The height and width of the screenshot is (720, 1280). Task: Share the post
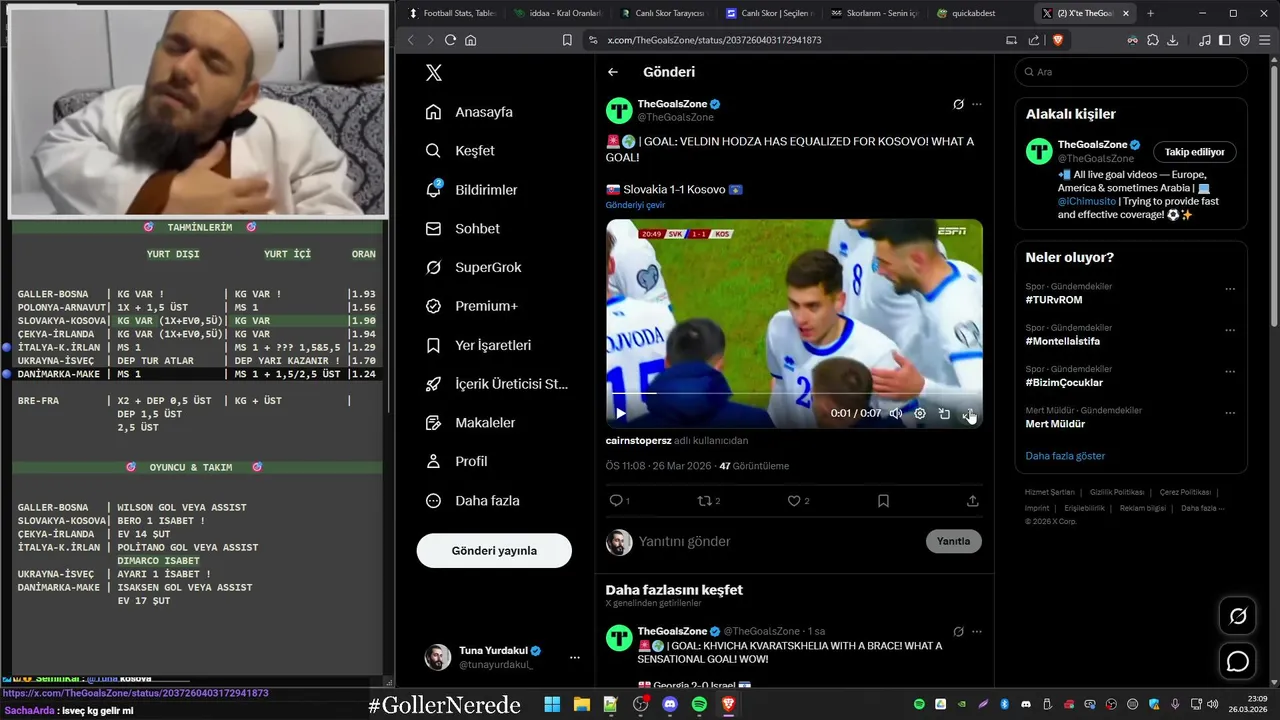click(x=972, y=501)
